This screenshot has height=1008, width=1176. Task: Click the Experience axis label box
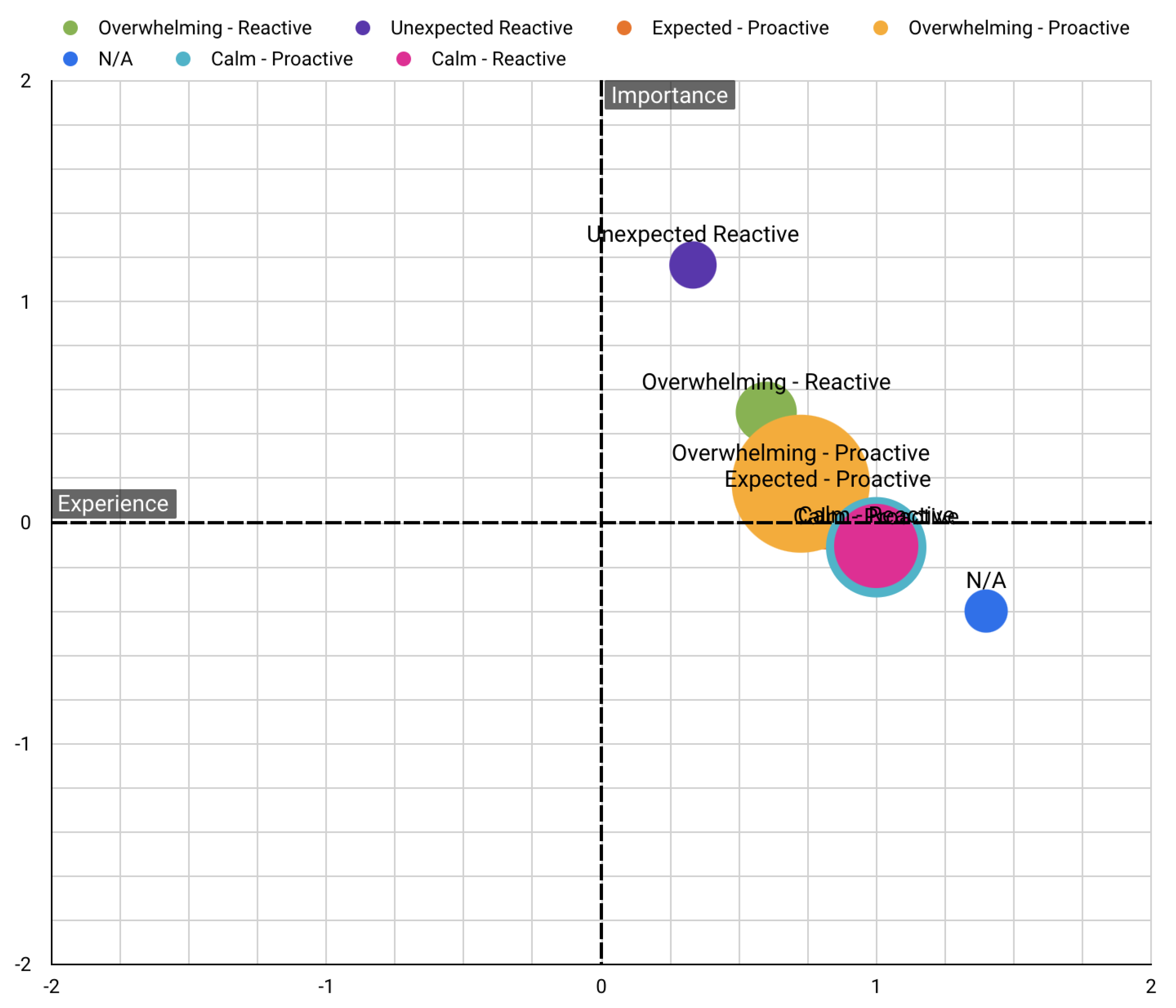(x=113, y=504)
